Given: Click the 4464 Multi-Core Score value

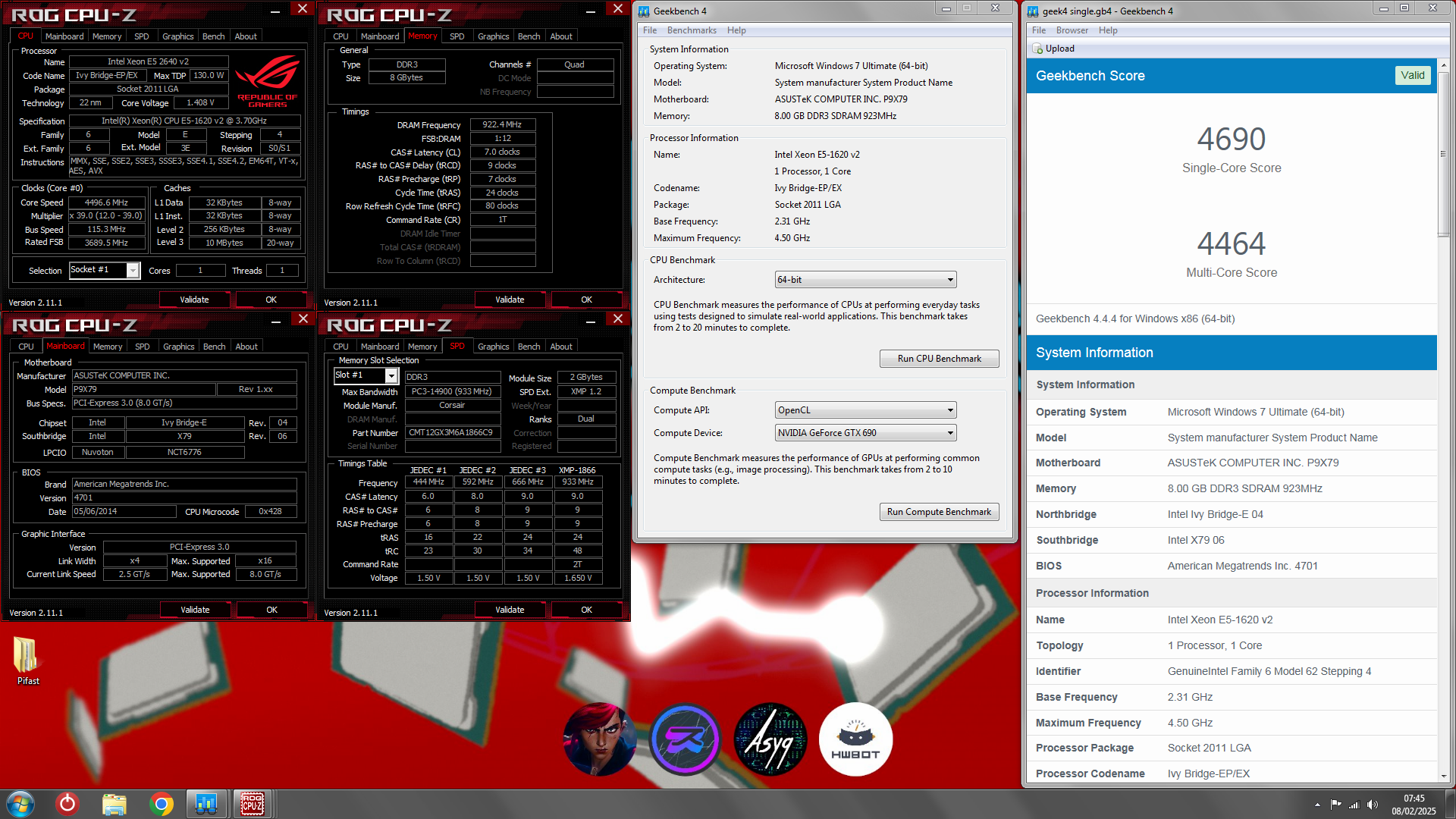Looking at the screenshot, I should 1232,244.
